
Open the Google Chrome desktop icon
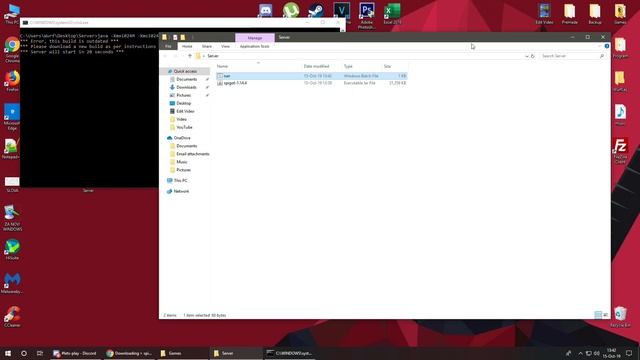12,50
